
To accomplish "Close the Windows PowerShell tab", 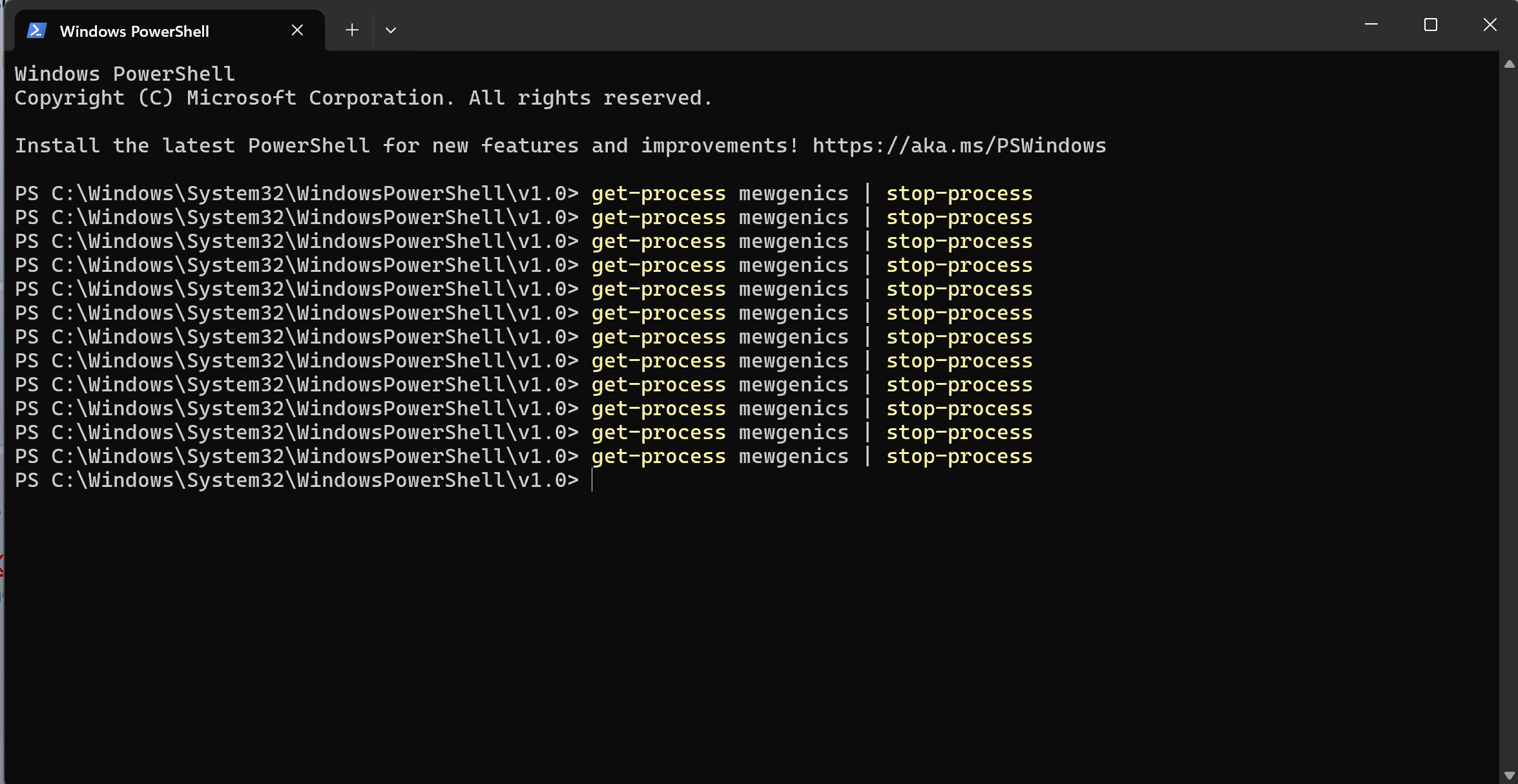I will 297,30.
